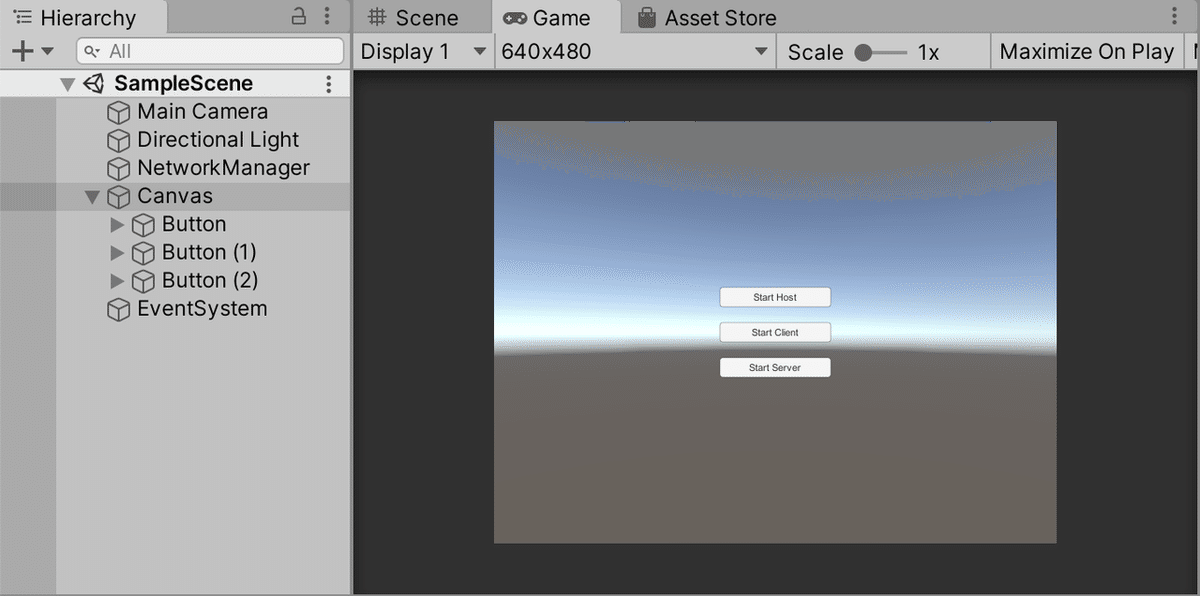This screenshot has width=1200, height=596.
Task: Open the SampleScene context menu via its three-dot icon
Action: 329,83
